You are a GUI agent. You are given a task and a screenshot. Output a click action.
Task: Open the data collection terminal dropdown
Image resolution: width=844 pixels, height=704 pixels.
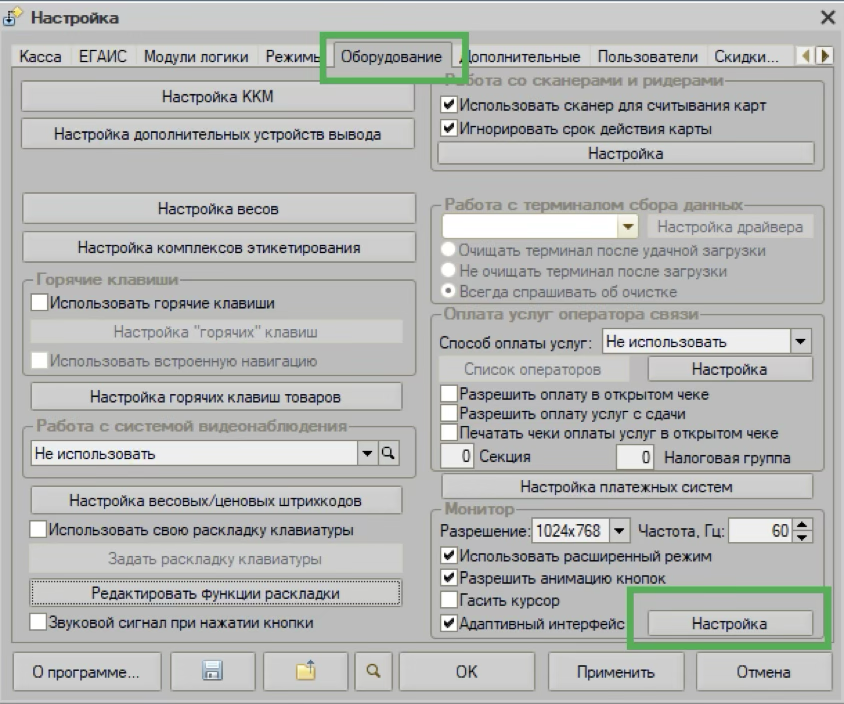(628, 227)
